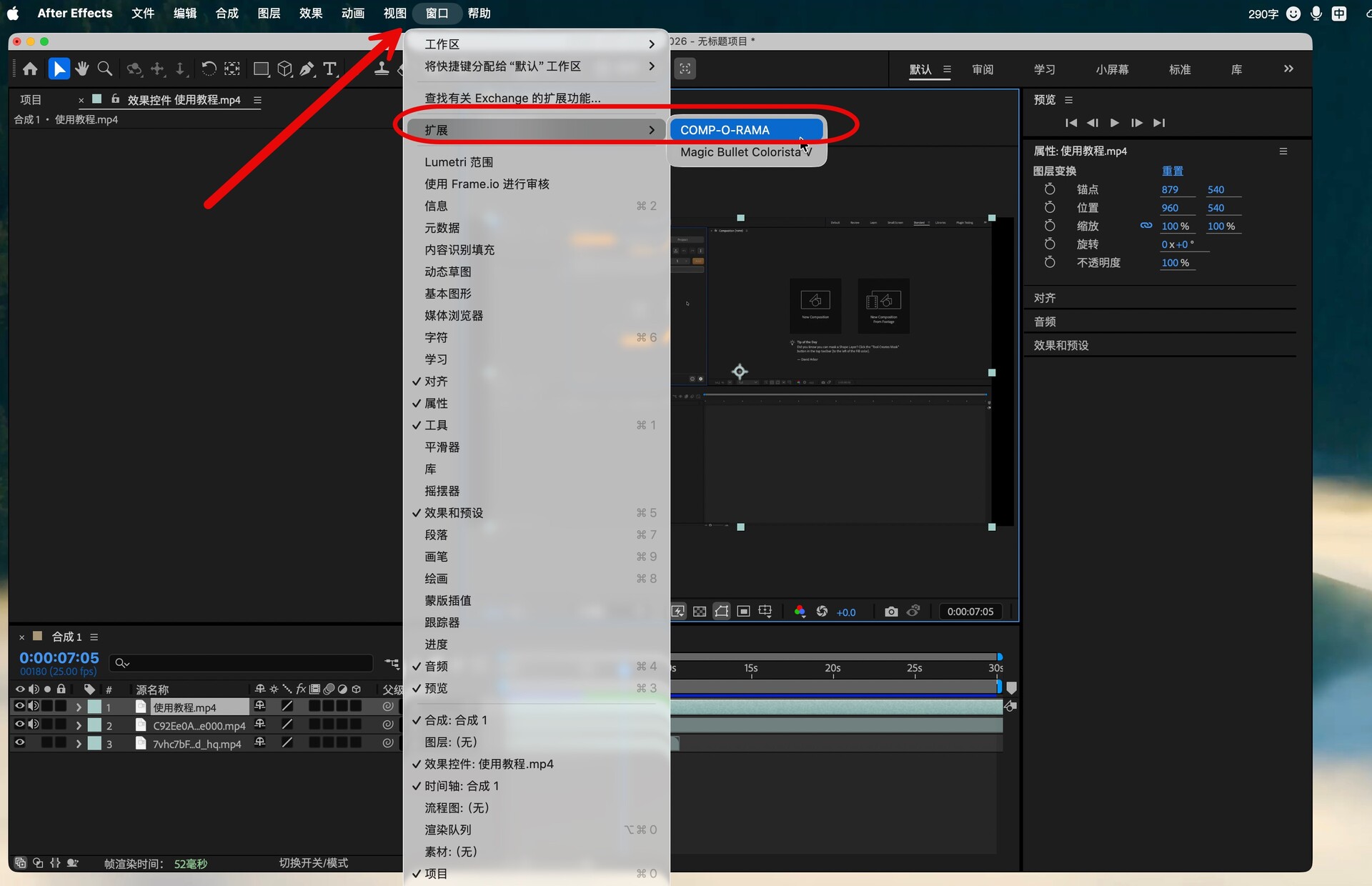Image resolution: width=1372 pixels, height=886 pixels.
Task: Click the stopwatch next to 锚点
Action: click(x=1050, y=189)
